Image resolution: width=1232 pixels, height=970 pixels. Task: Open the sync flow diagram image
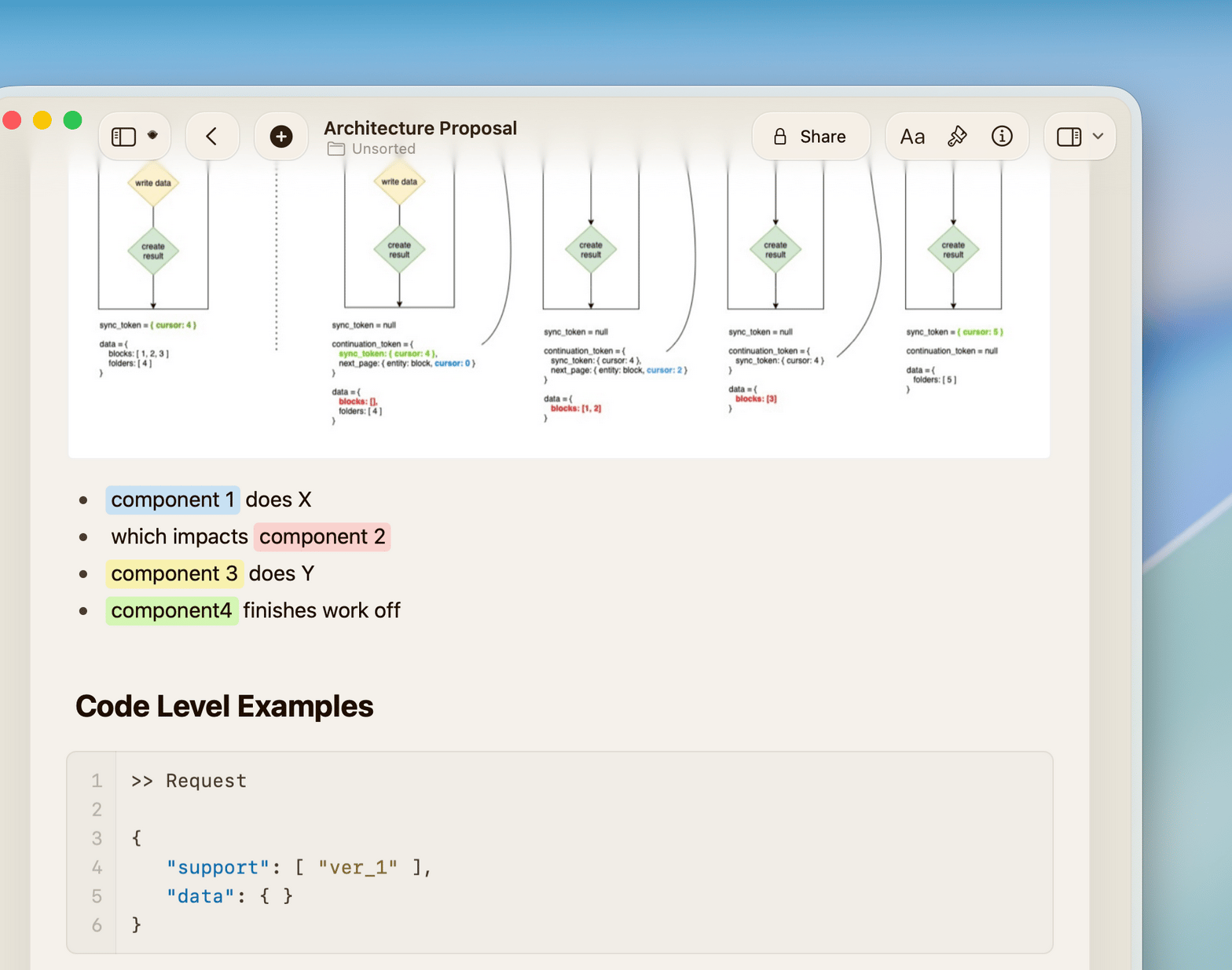point(559,306)
